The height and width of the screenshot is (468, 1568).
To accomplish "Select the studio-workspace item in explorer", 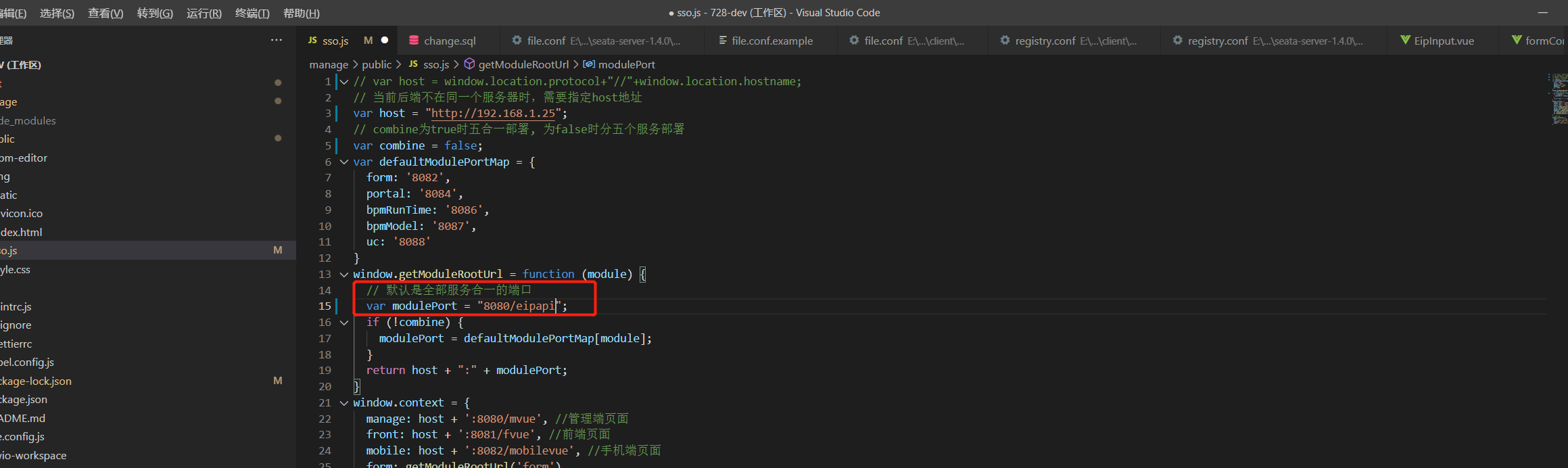I will coord(148,455).
